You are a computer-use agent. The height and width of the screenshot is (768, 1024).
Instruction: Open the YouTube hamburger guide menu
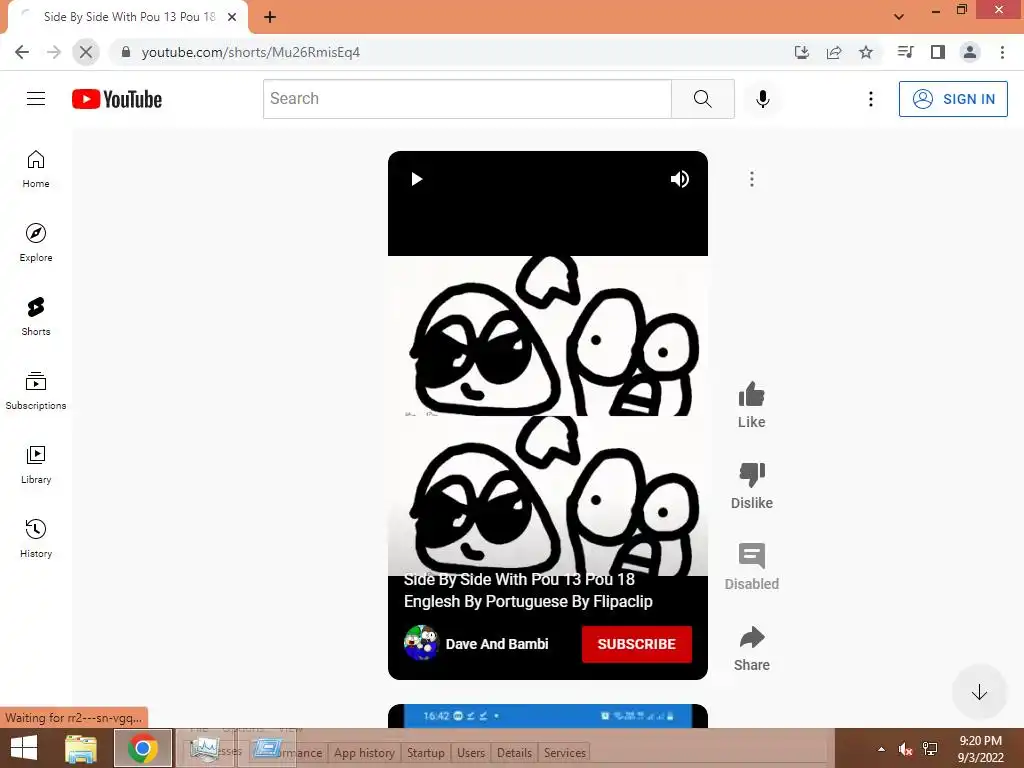pos(36,99)
